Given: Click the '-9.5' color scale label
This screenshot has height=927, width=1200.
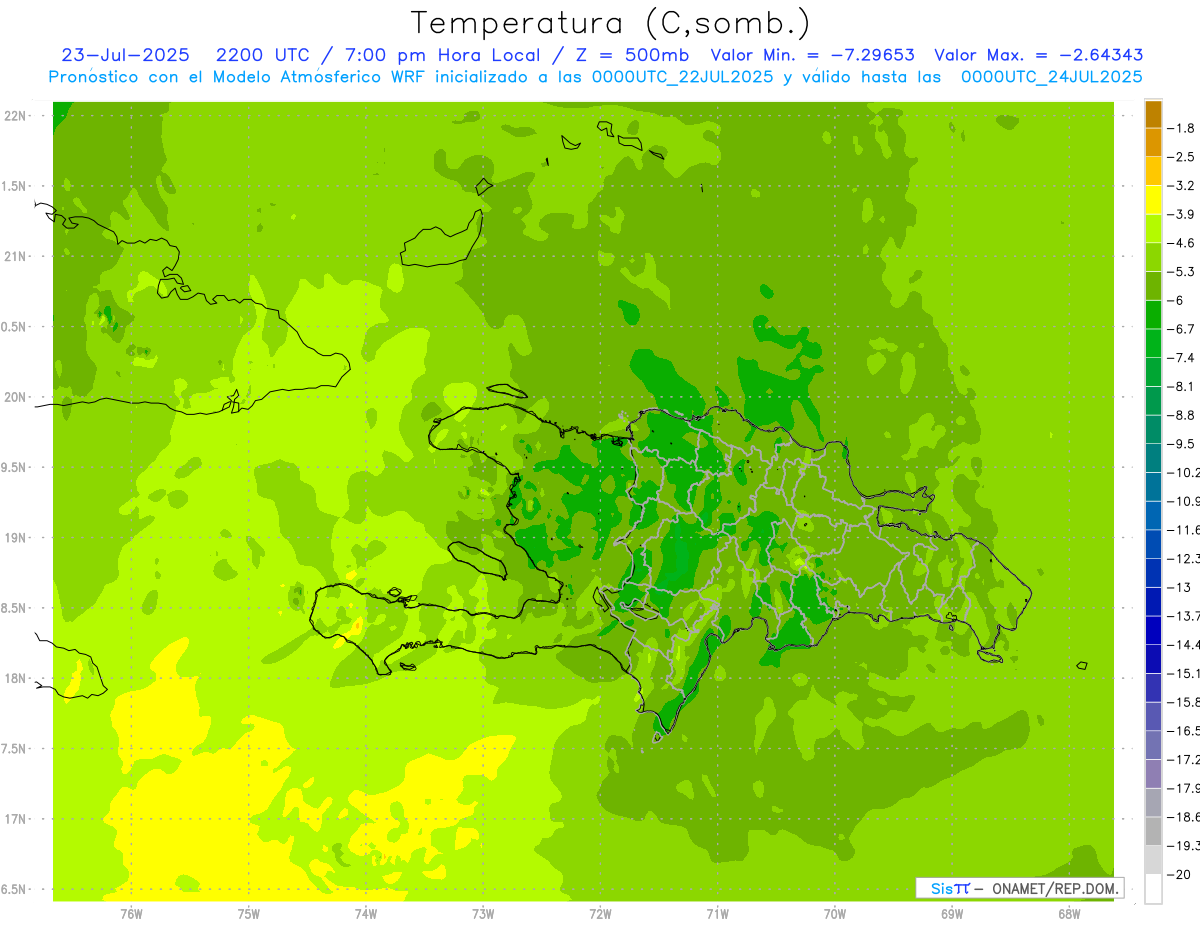Looking at the screenshot, I should pos(1180,444).
